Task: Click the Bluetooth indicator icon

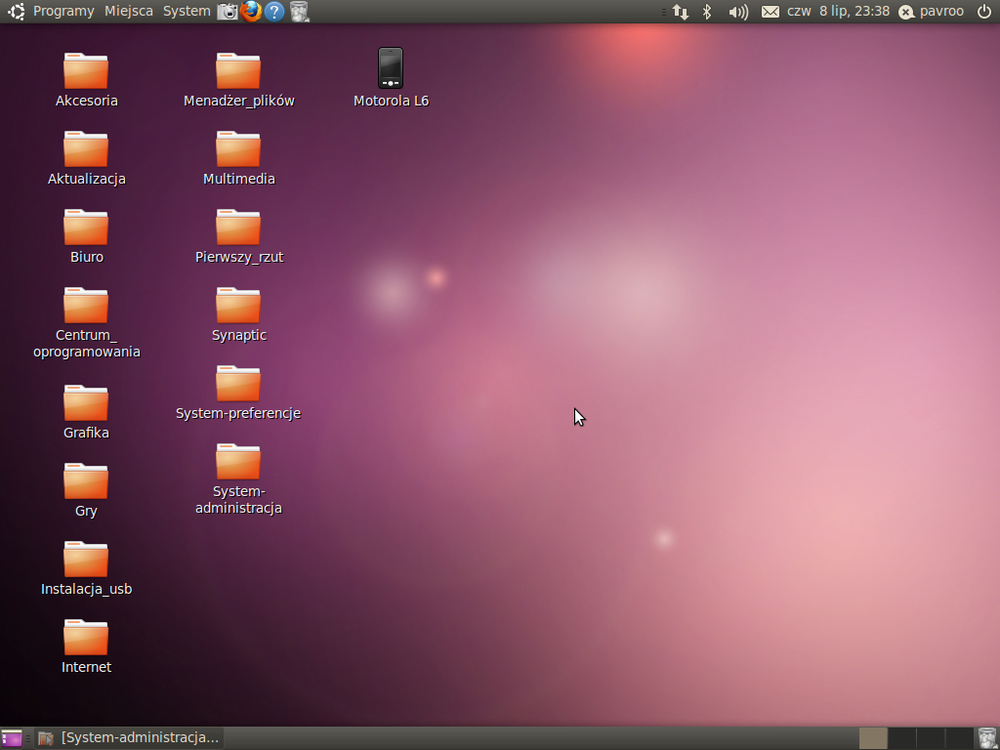Action: click(x=707, y=11)
